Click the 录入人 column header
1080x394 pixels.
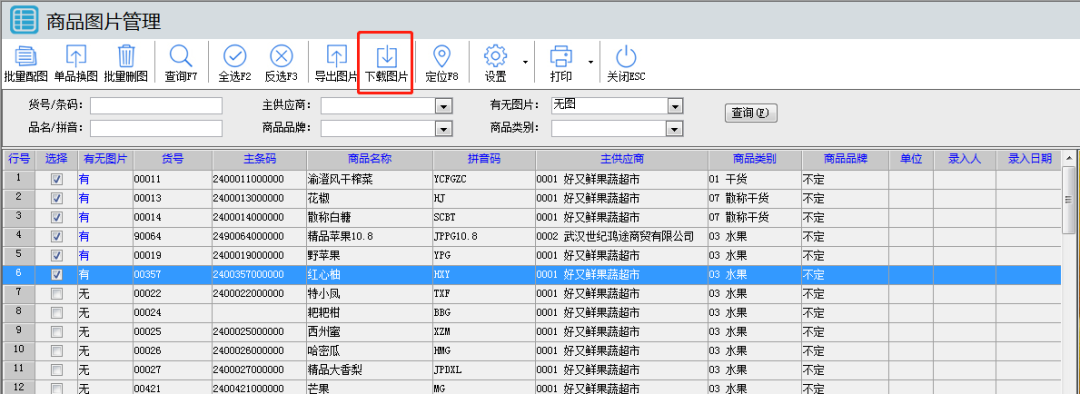click(965, 159)
